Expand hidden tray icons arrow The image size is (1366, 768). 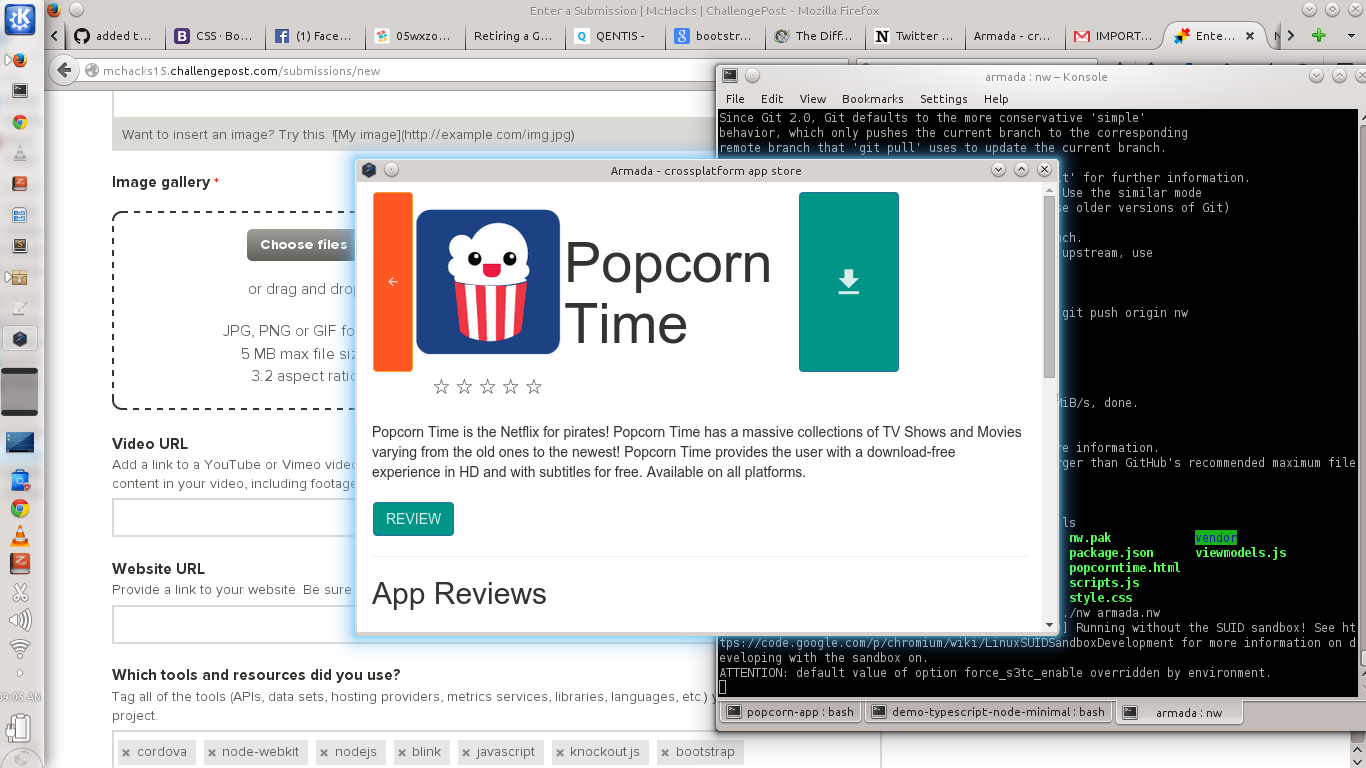[20, 673]
